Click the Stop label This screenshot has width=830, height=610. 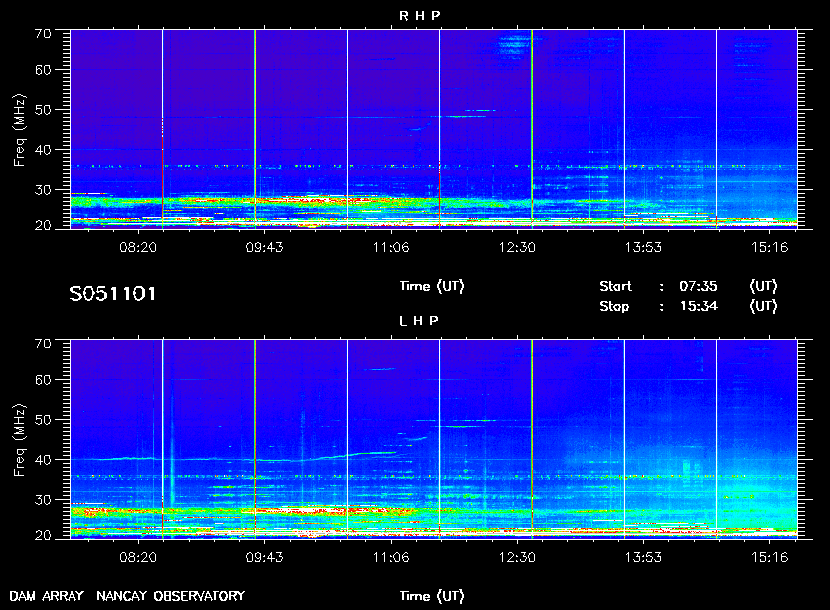point(614,306)
